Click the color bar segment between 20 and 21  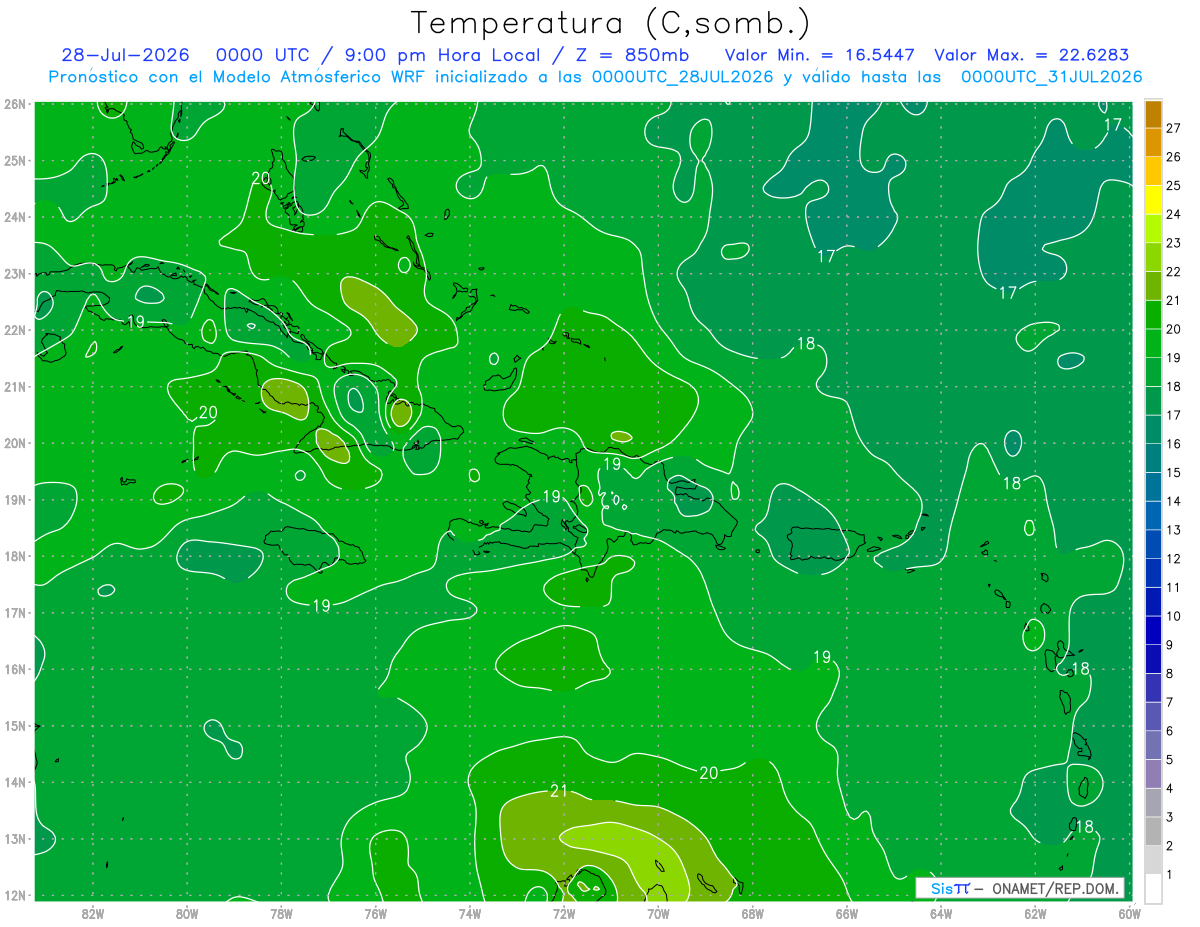click(1153, 315)
